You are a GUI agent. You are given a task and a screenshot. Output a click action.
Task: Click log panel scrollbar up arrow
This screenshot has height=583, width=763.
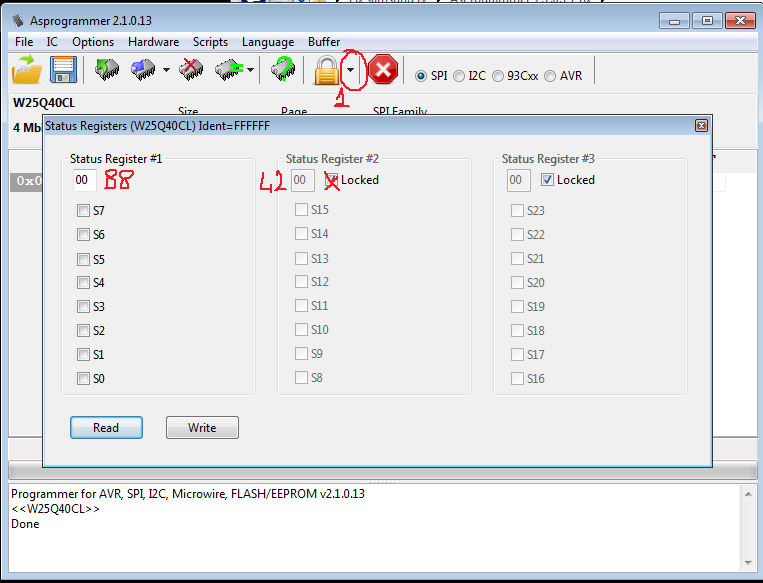tap(748, 494)
